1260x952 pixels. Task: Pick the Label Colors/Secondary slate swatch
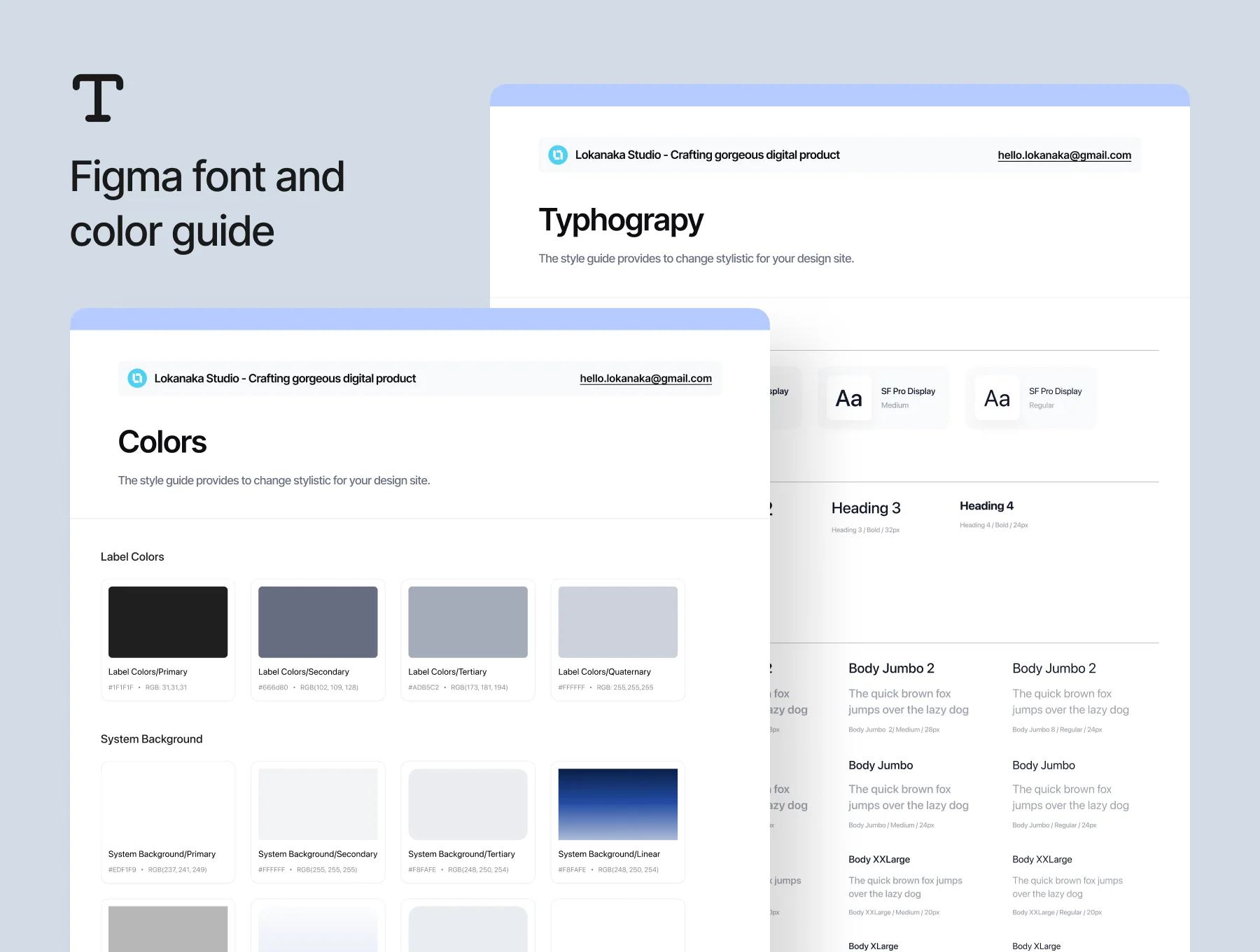click(318, 622)
